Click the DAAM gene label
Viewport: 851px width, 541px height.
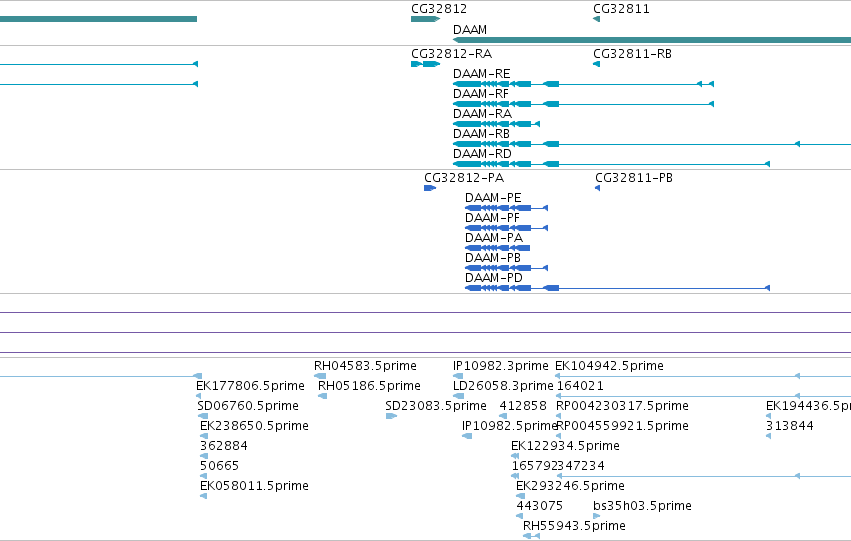coord(470,30)
